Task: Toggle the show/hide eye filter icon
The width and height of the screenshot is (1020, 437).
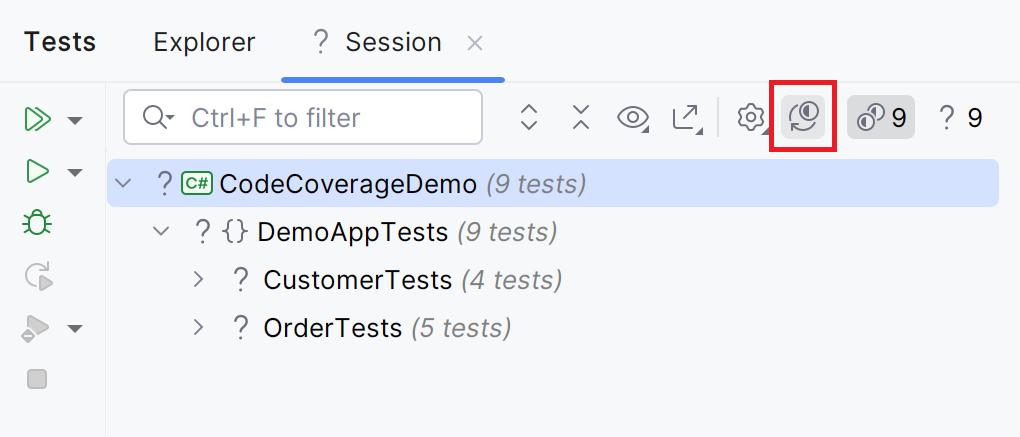Action: pyautogui.click(x=633, y=118)
